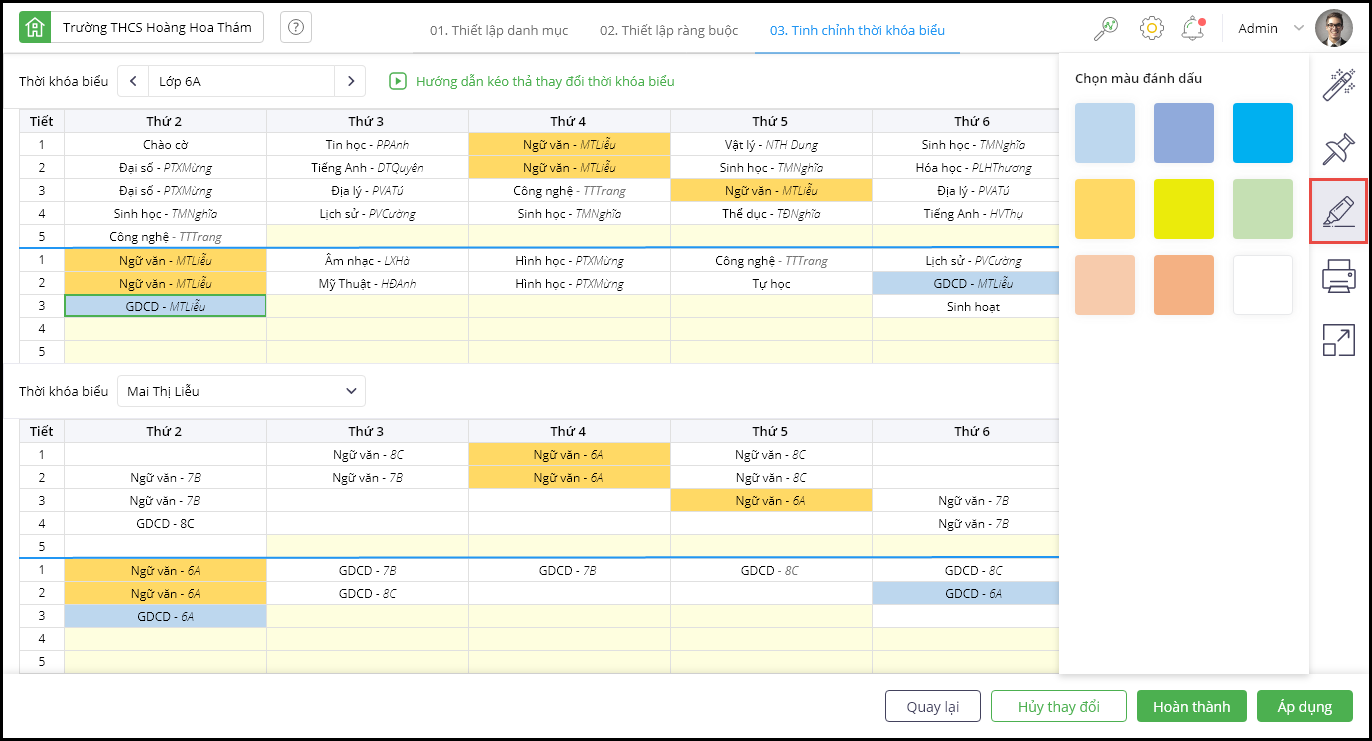Viewport: 1372px width, 741px height.
Task: Click the home icon beside school name
Action: tap(34, 28)
